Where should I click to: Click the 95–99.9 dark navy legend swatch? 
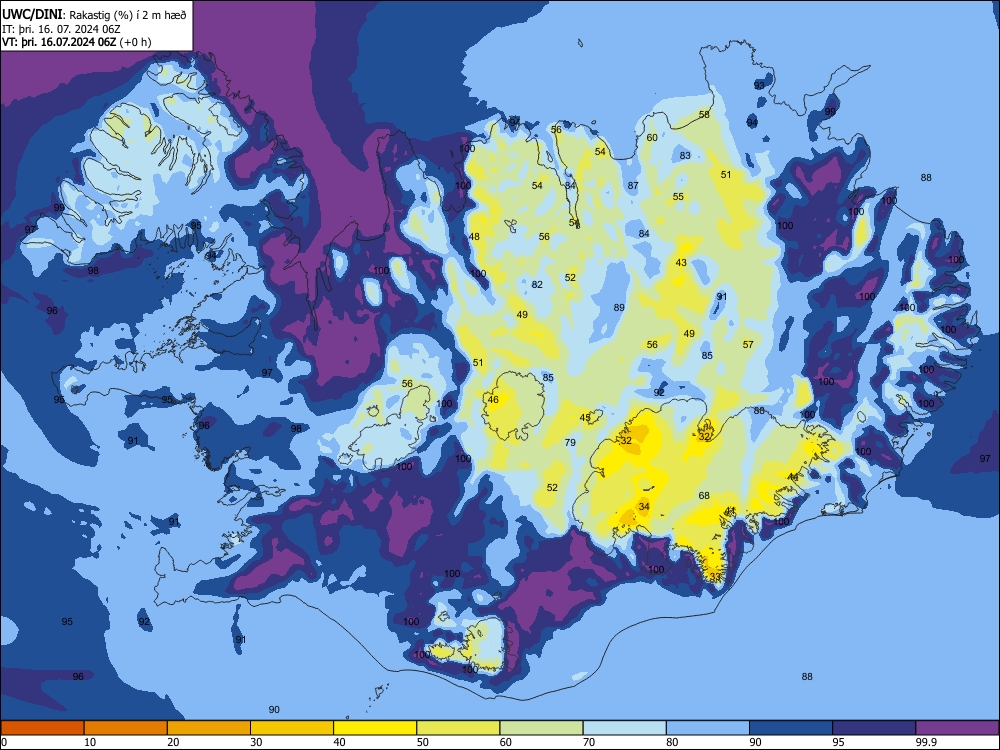[x=874, y=728]
